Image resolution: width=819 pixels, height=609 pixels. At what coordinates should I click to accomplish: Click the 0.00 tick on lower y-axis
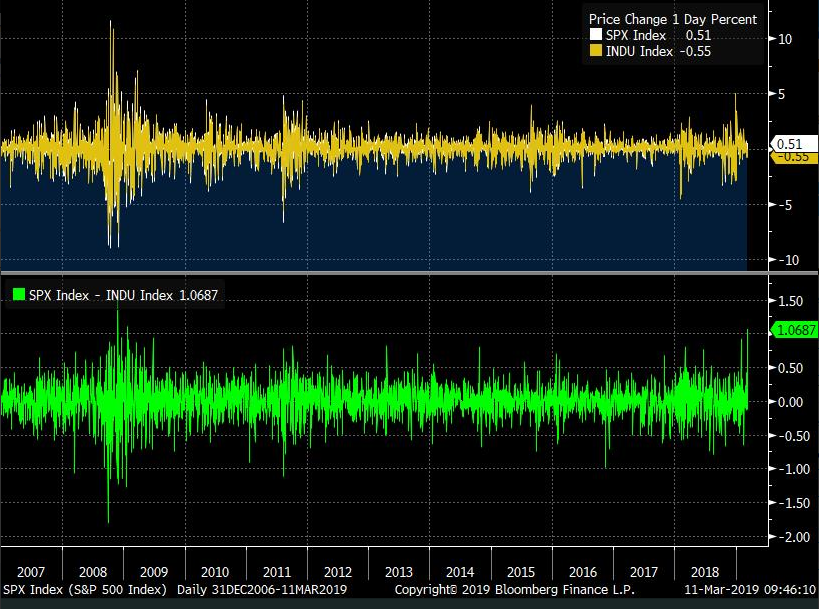[x=790, y=402]
